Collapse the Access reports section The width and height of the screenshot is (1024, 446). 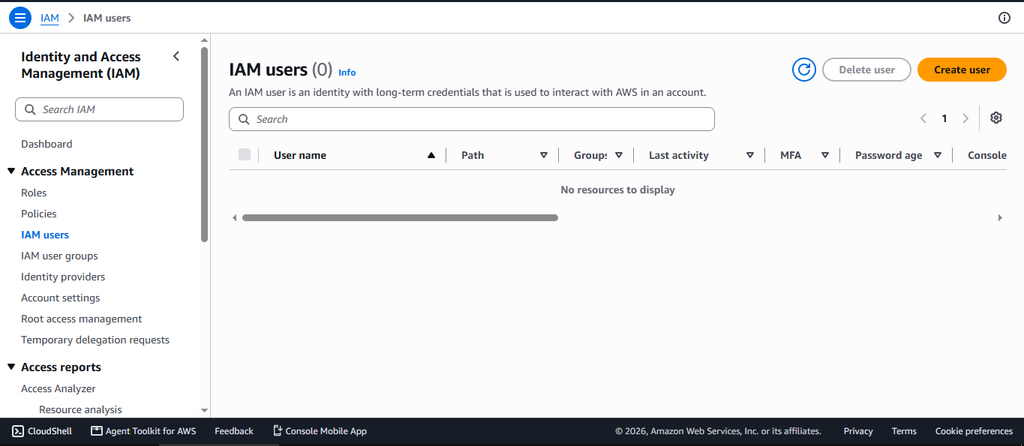(11, 368)
